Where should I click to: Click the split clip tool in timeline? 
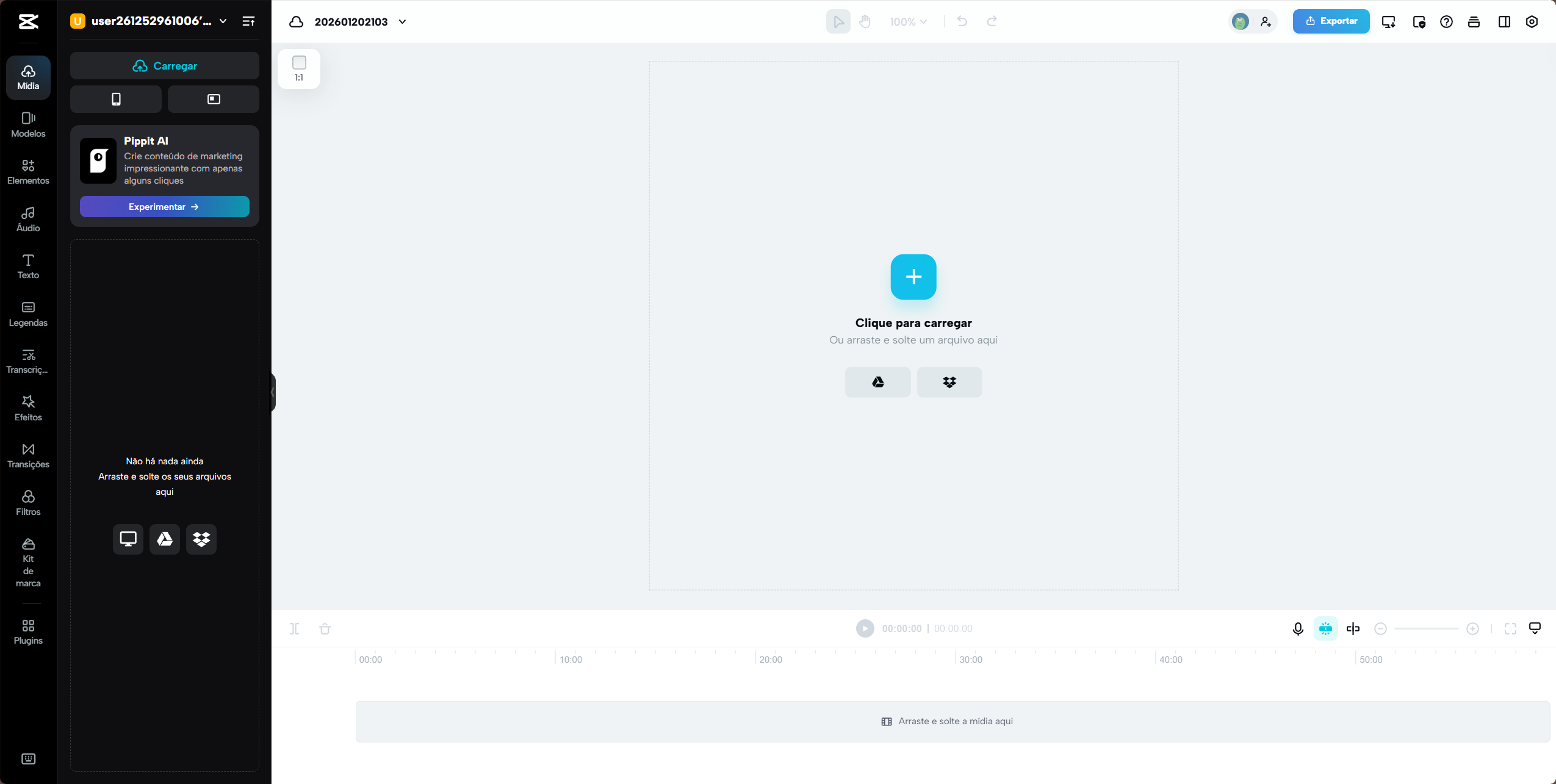(295, 628)
